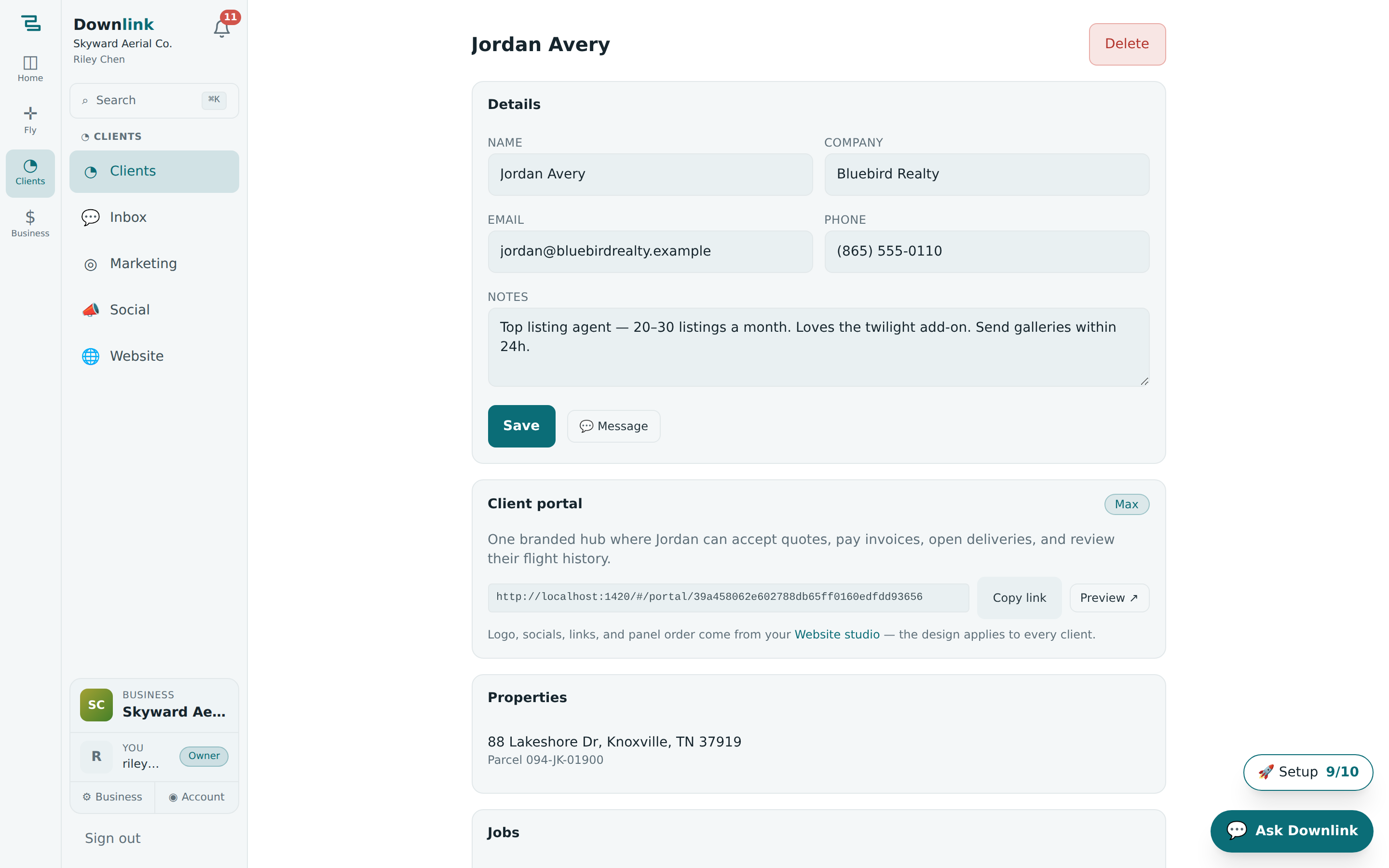Preview the client portal
Screen dimensions: 1389x868
(1109, 598)
